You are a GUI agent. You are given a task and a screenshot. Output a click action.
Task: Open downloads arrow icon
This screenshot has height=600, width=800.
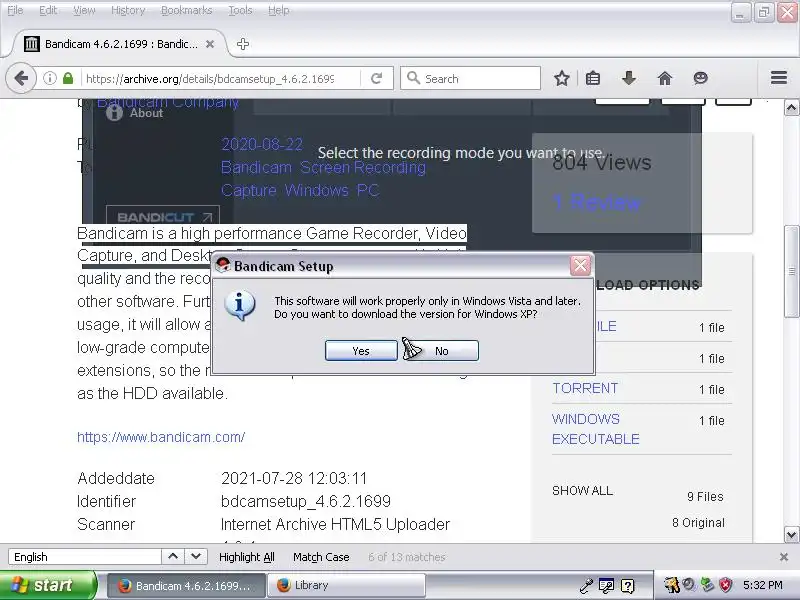[629, 78]
